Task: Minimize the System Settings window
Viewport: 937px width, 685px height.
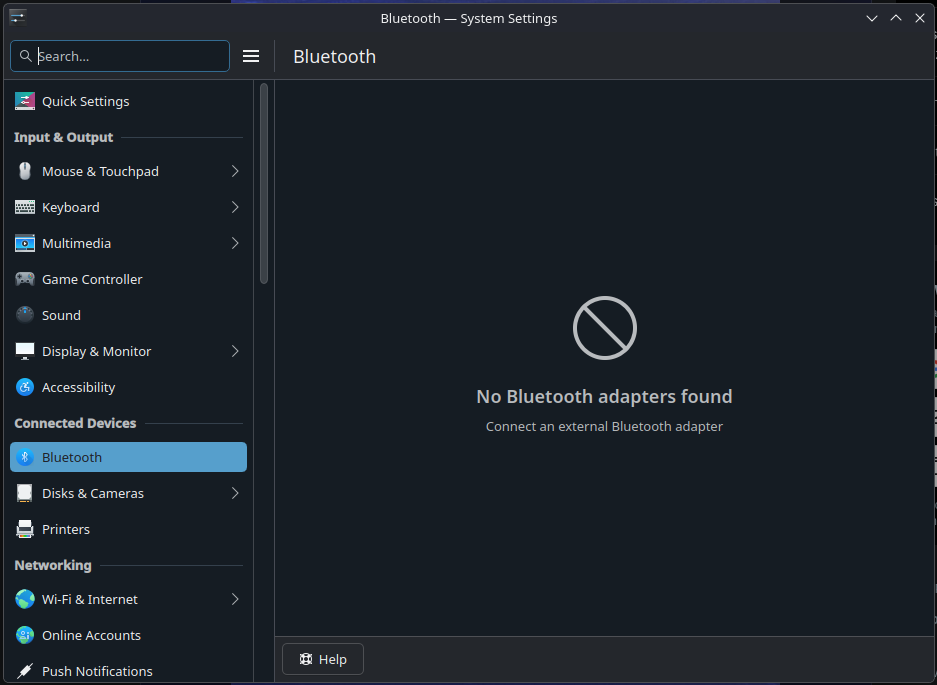Action: tap(872, 18)
